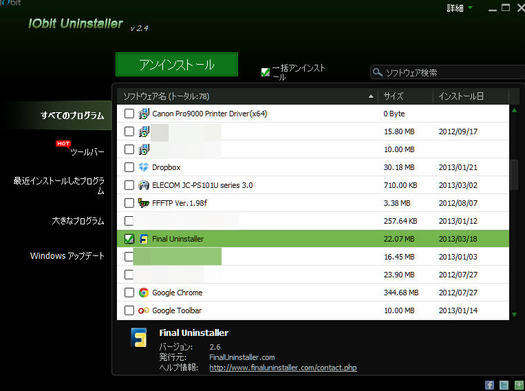The width and height of the screenshot is (525, 391).
Task: Click installer icon on 15.80 MB row
Action: pos(144,132)
